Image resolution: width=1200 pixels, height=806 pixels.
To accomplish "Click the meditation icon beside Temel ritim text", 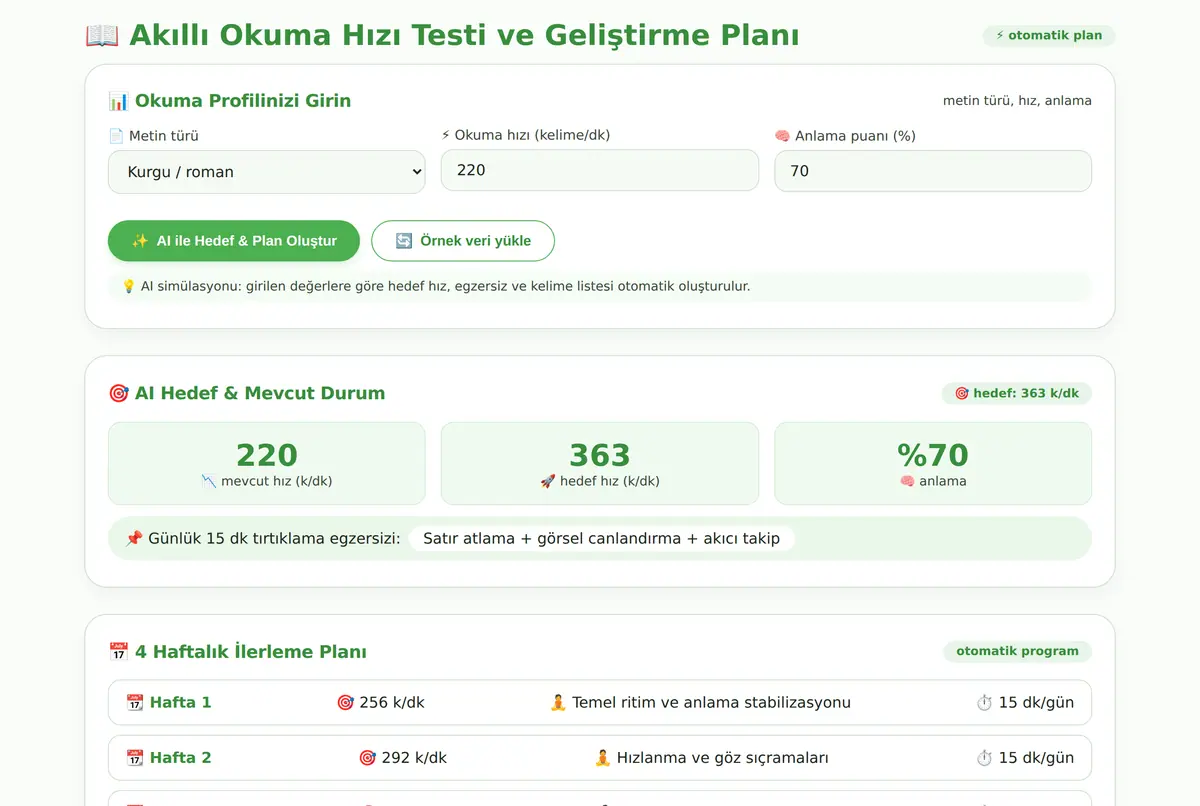I will [x=558, y=703].
